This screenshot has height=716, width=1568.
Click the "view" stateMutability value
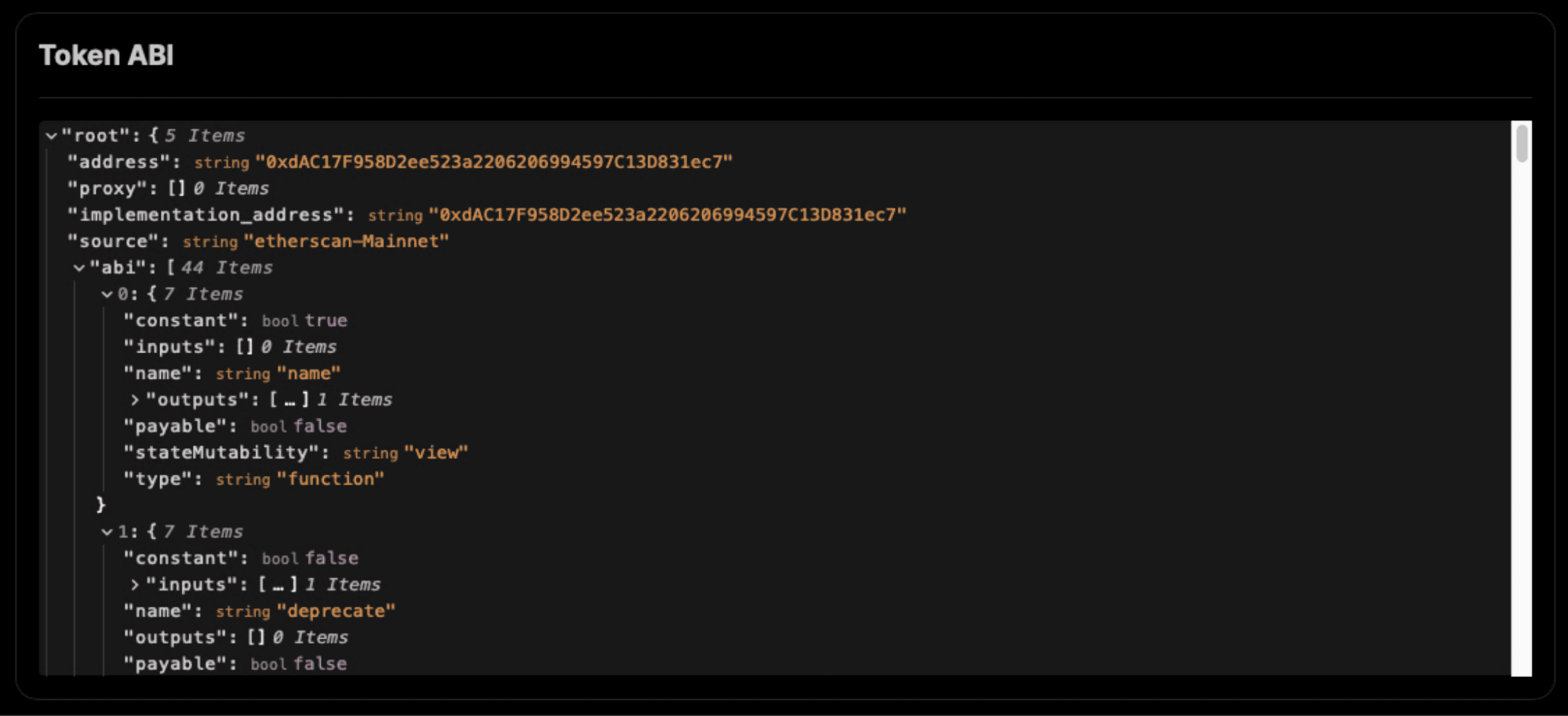pos(435,453)
